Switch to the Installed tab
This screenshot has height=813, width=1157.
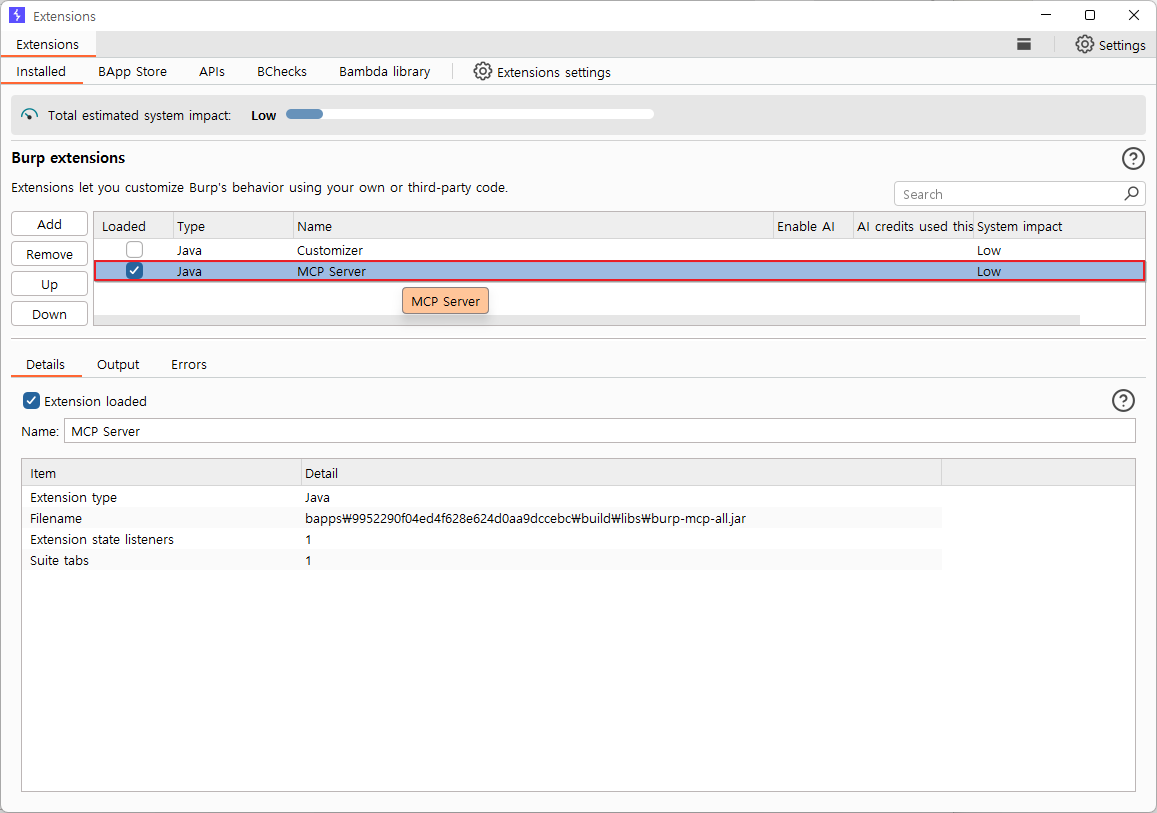[x=41, y=72]
